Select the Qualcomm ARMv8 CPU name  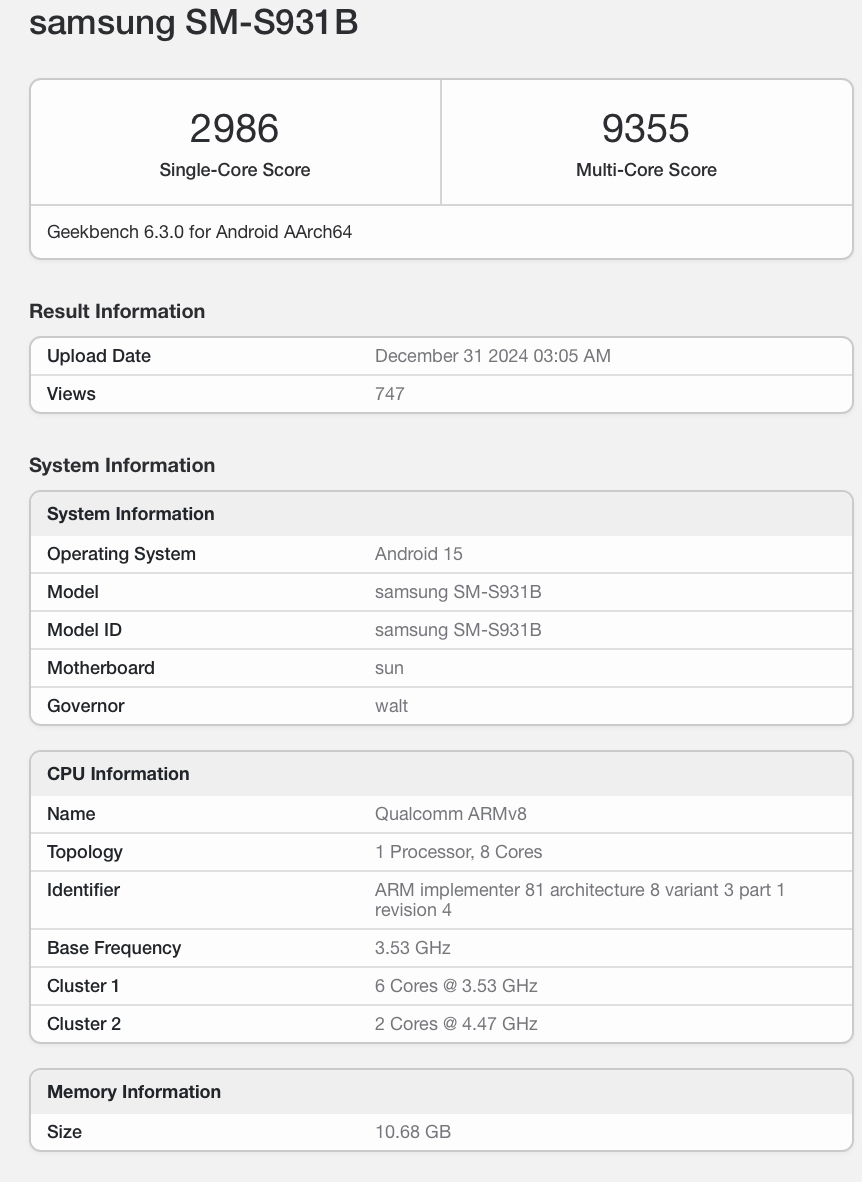tap(452, 814)
